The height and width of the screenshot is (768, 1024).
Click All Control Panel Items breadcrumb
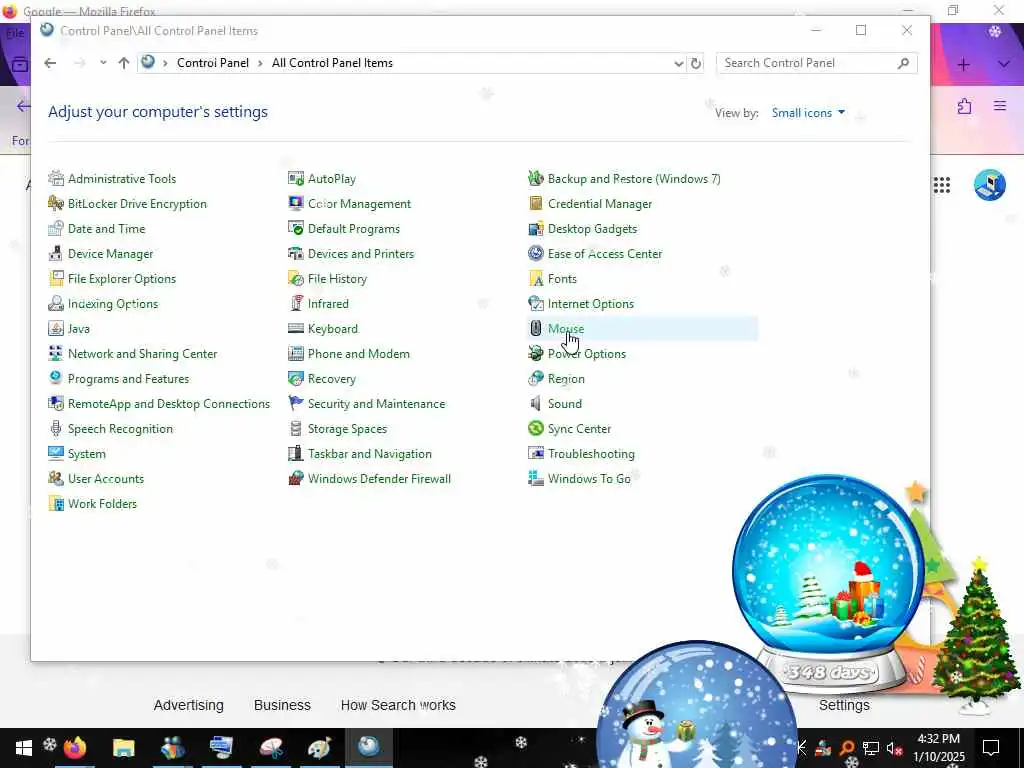click(x=332, y=63)
